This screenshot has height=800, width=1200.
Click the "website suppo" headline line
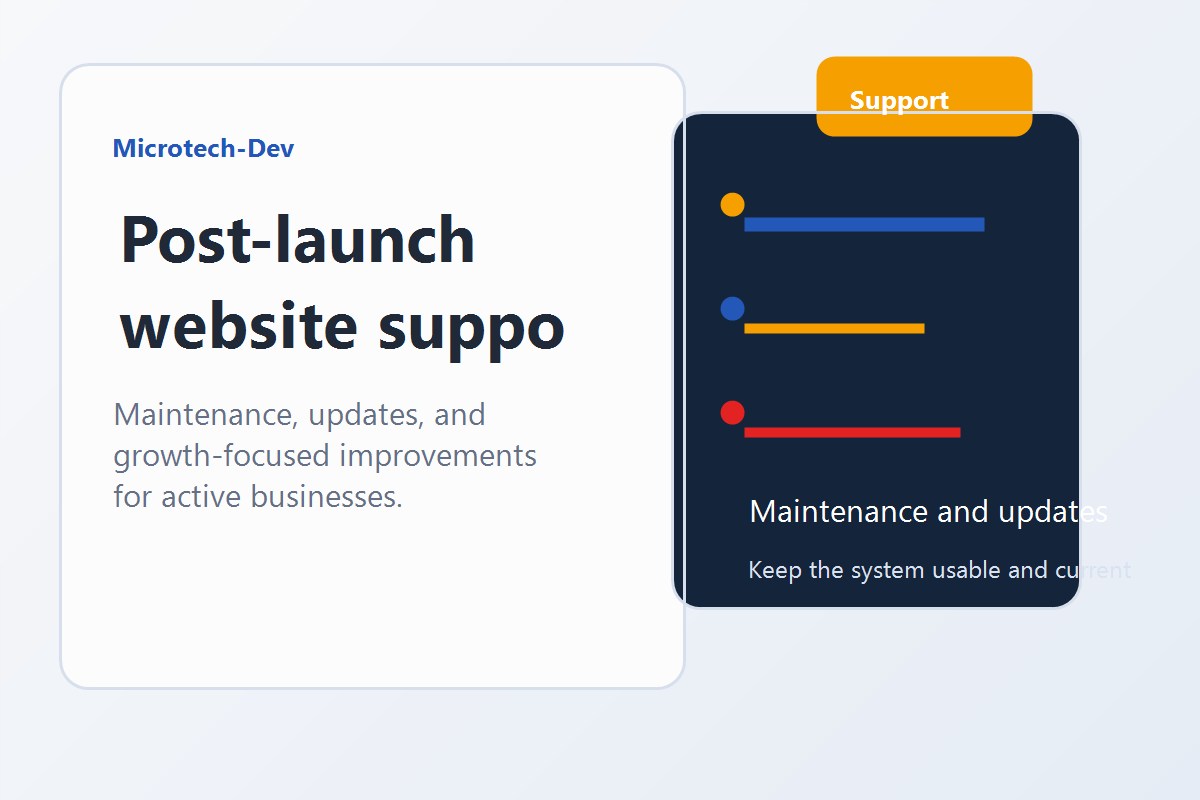[x=342, y=326]
